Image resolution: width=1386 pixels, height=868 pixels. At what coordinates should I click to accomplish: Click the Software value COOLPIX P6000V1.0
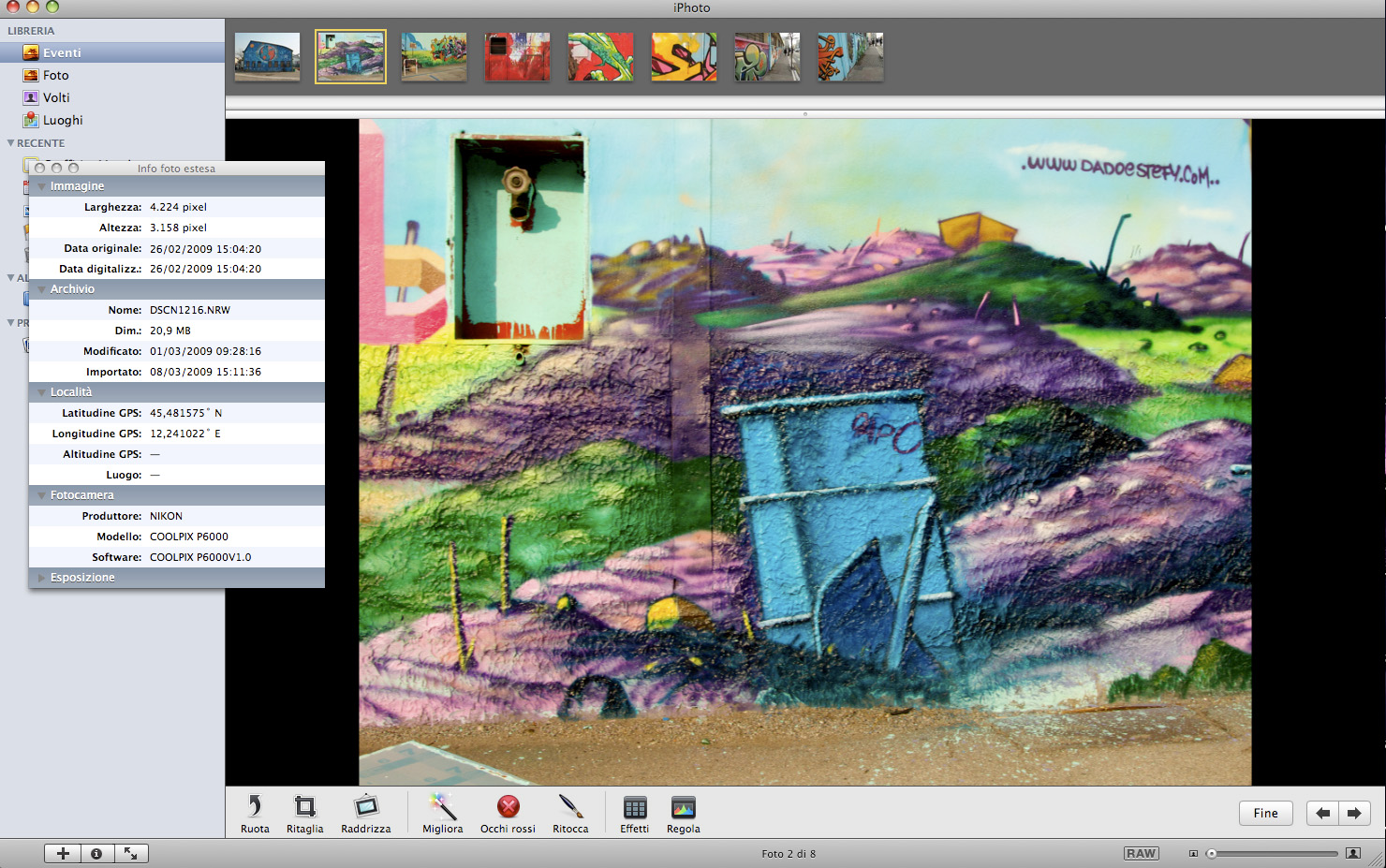(200, 557)
